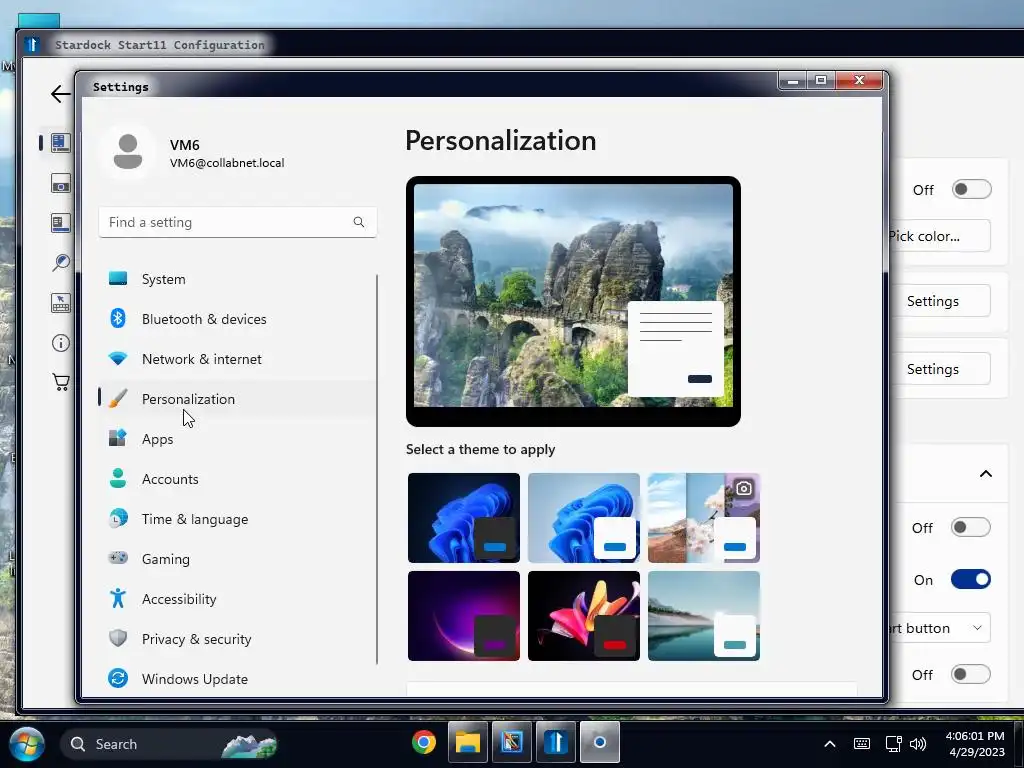
Task: Apply the Windows dark bloom theme
Action: 464,518
